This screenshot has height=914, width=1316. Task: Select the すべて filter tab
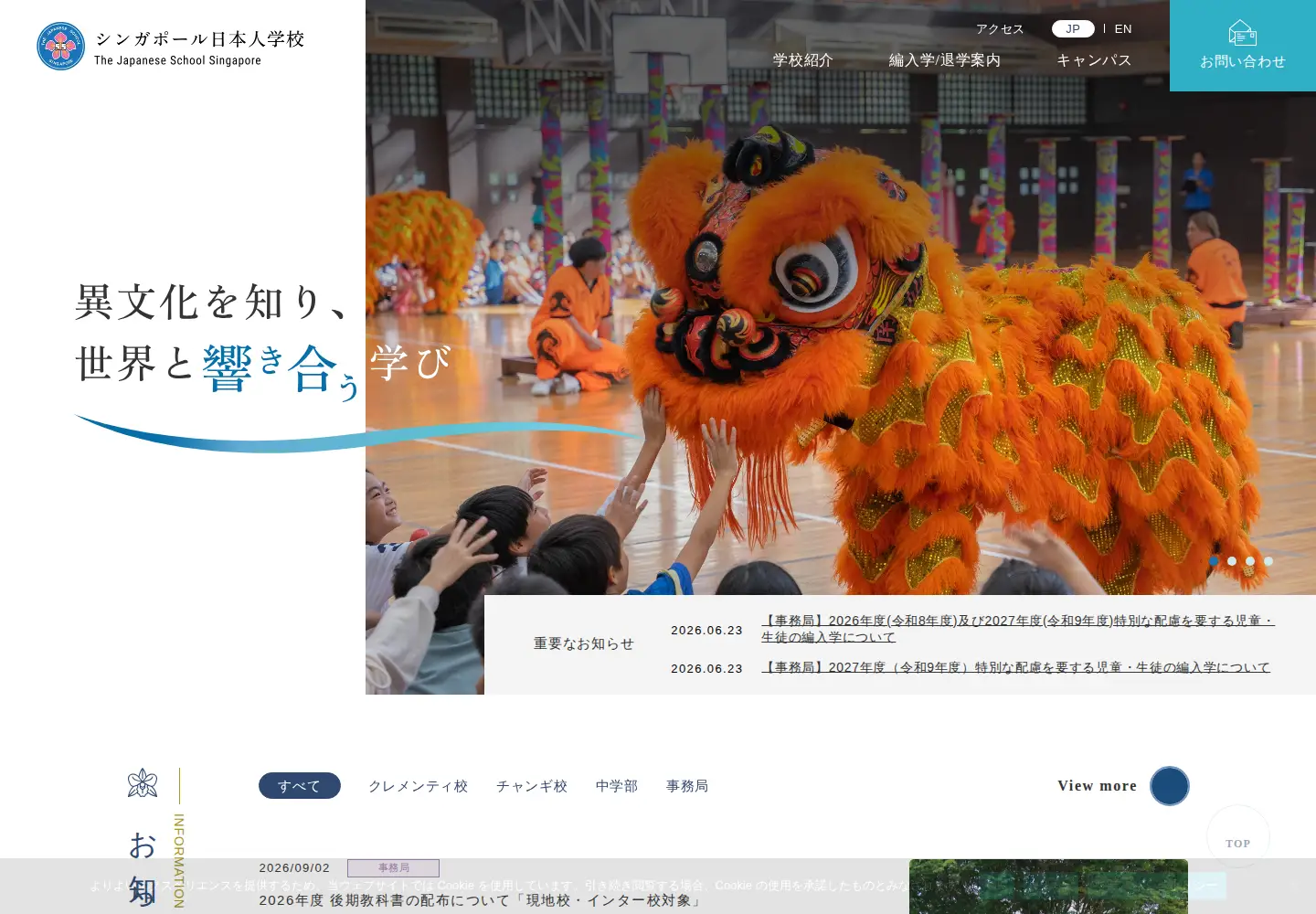tap(300, 786)
